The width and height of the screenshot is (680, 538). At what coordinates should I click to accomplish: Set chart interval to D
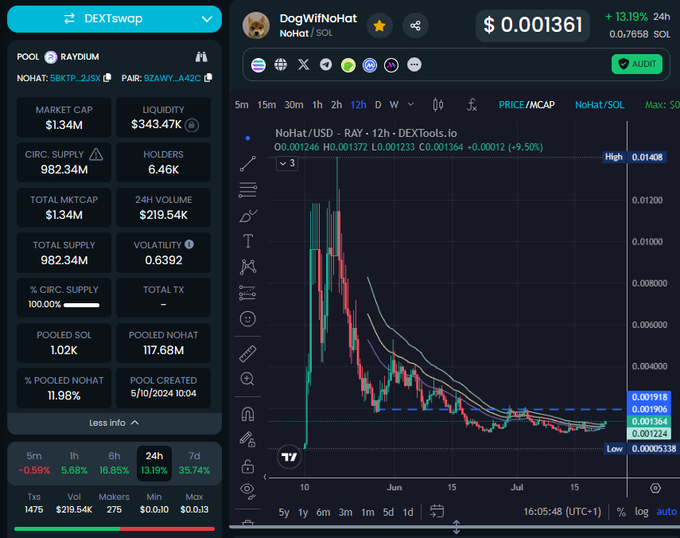tap(378, 105)
